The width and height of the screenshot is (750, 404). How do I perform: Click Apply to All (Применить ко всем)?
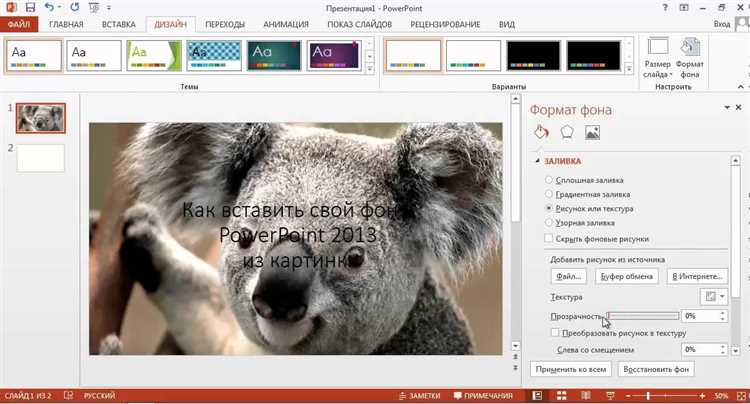pos(571,369)
